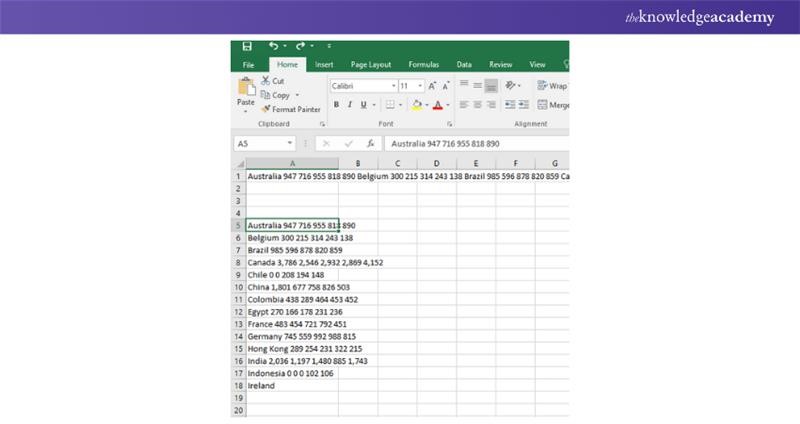Increase font size with the larger A icon
This screenshot has width=800, height=424.
tap(433, 86)
